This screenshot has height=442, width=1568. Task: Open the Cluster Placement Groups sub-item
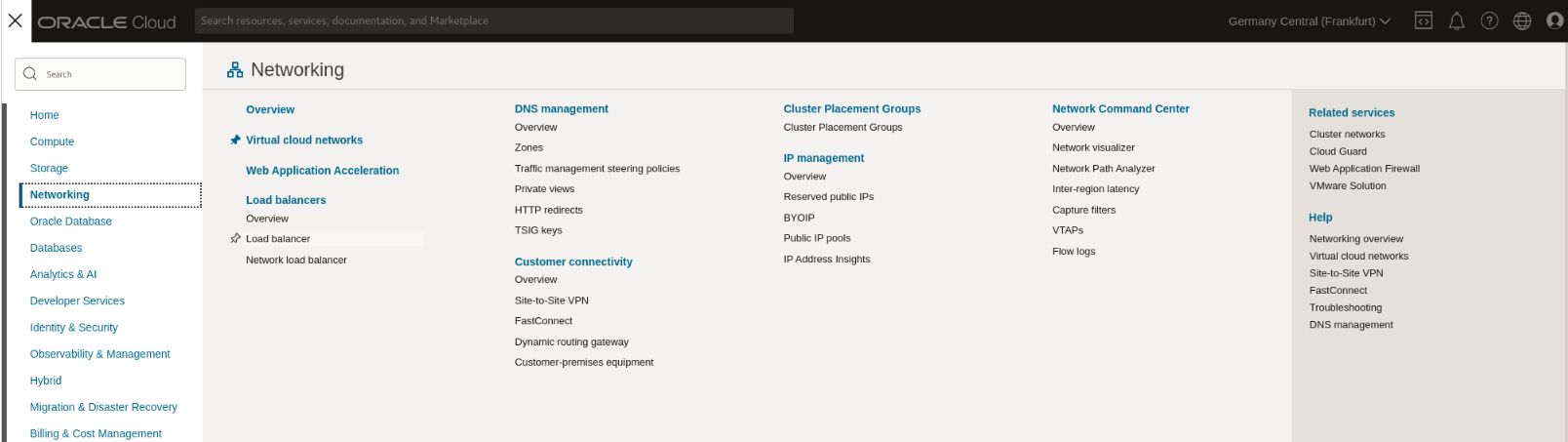(843, 127)
